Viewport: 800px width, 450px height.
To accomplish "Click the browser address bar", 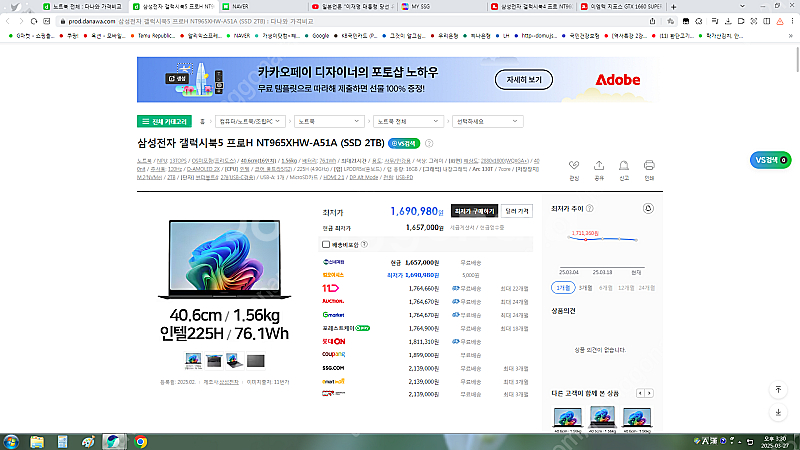I will [352, 21].
